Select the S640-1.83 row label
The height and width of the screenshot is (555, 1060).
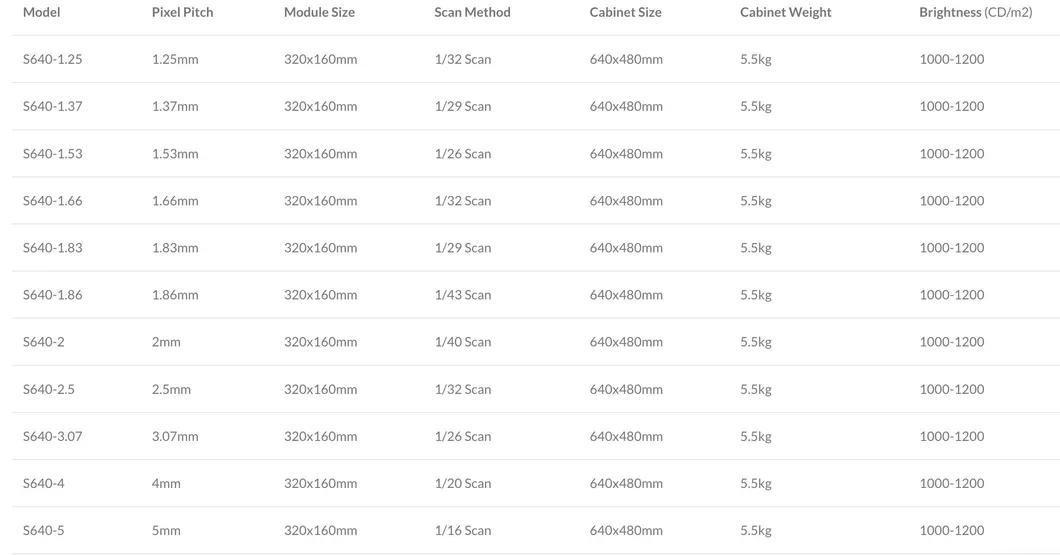(53, 247)
